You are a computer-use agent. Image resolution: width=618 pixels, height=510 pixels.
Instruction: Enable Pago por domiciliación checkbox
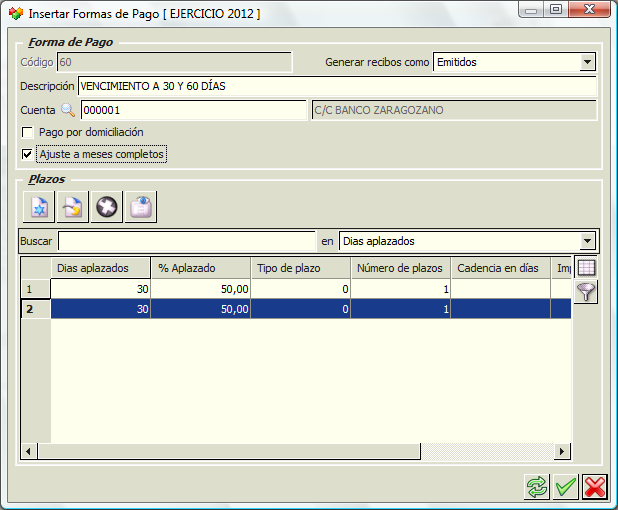coord(27,132)
